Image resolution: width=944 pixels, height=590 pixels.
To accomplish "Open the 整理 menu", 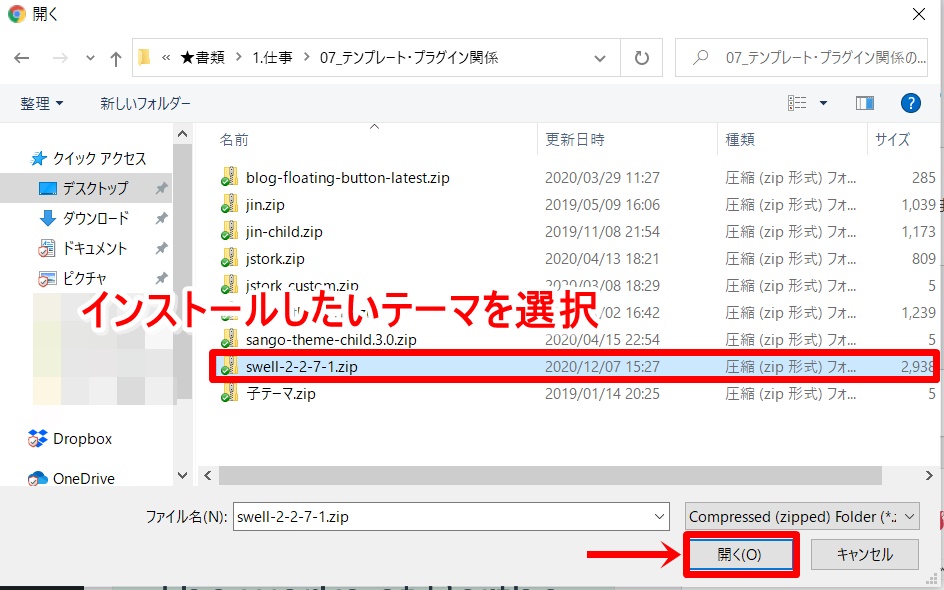I will point(41,103).
